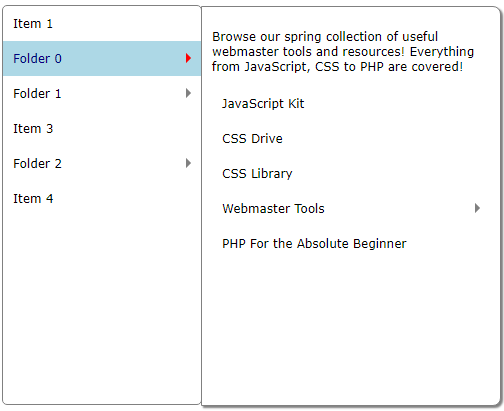
Task: Click the 'Browse our spring collection' description text
Action: pyautogui.click(x=343, y=52)
